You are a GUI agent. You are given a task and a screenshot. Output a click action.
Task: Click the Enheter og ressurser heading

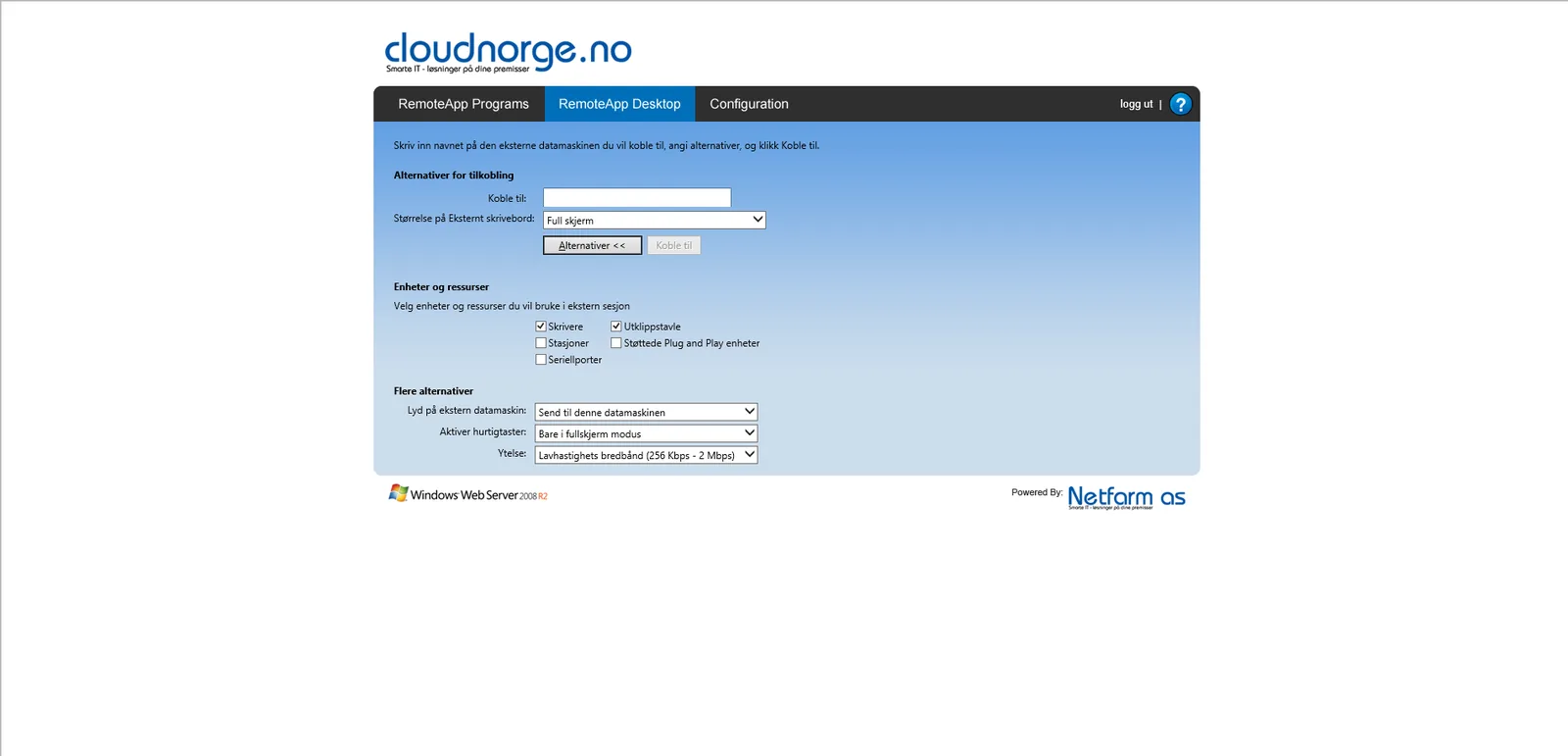click(441, 287)
